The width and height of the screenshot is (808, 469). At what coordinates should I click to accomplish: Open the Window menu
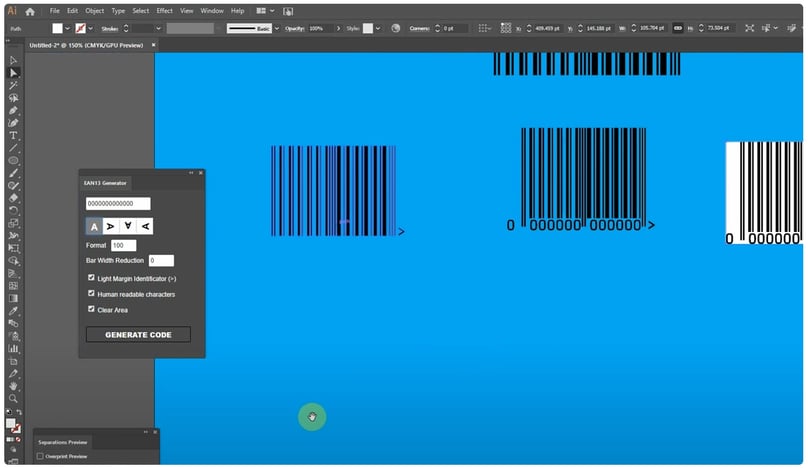pyautogui.click(x=211, y=10)
